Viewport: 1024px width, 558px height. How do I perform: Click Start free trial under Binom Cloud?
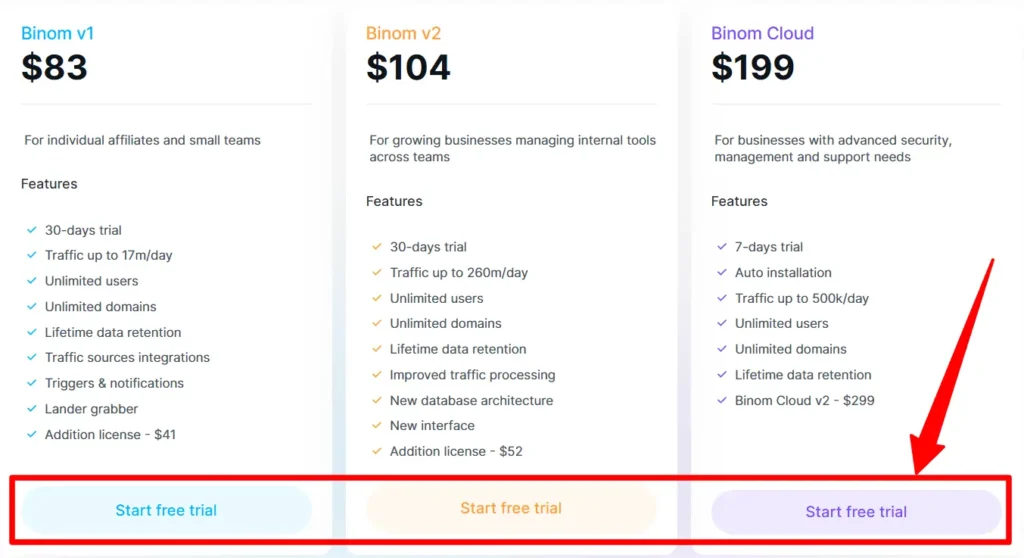tap(856, 512)
